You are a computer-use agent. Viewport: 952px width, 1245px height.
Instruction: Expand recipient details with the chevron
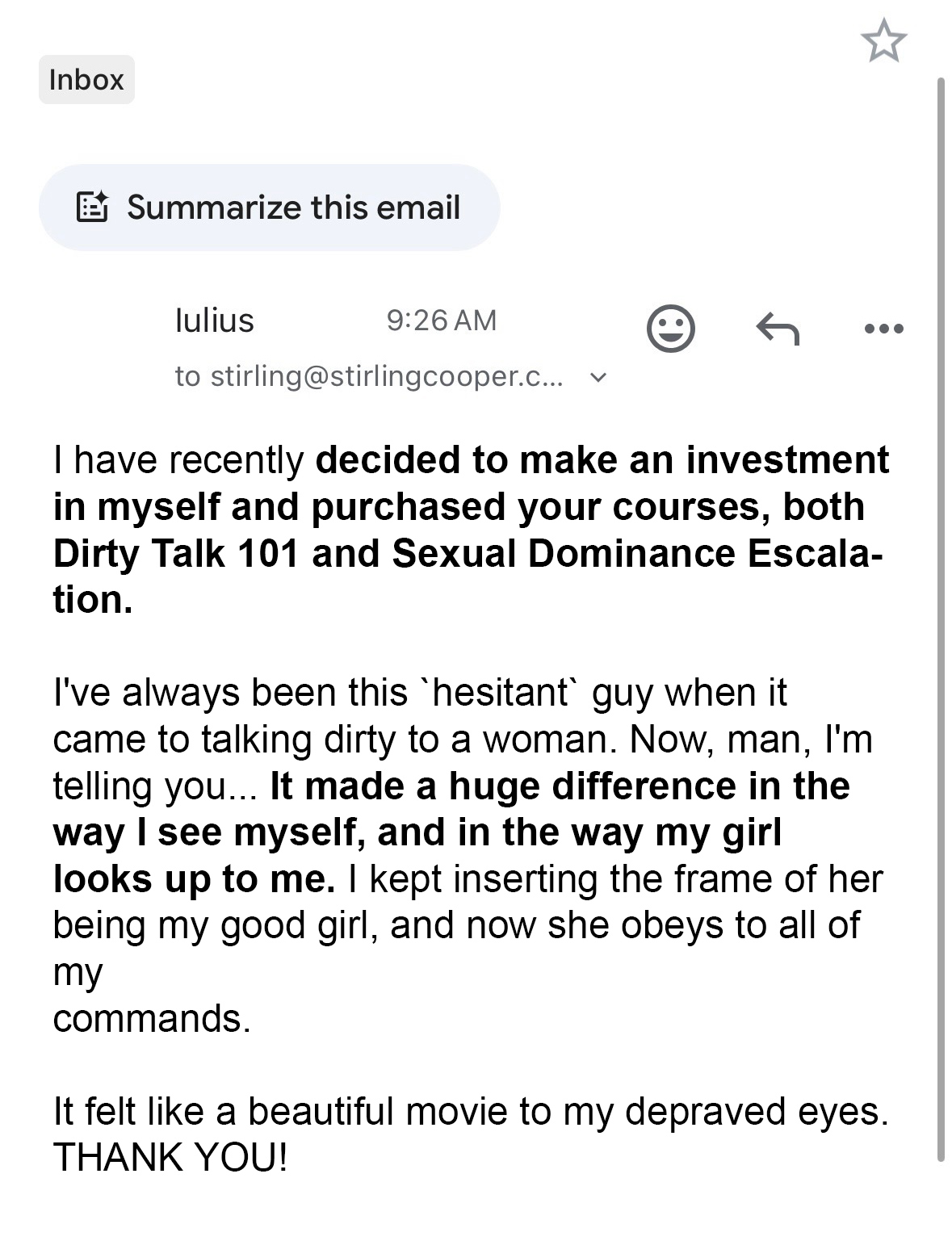(x=598, y=377)
